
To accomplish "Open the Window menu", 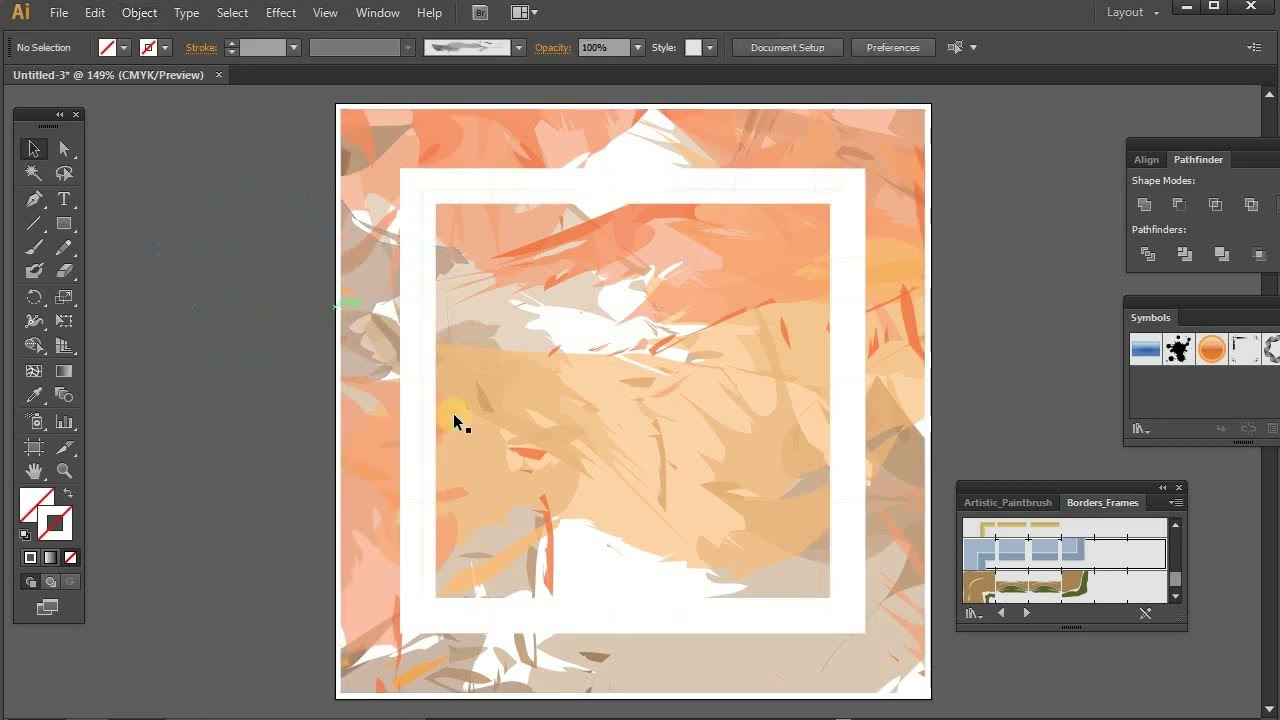I will click(378, 13).
